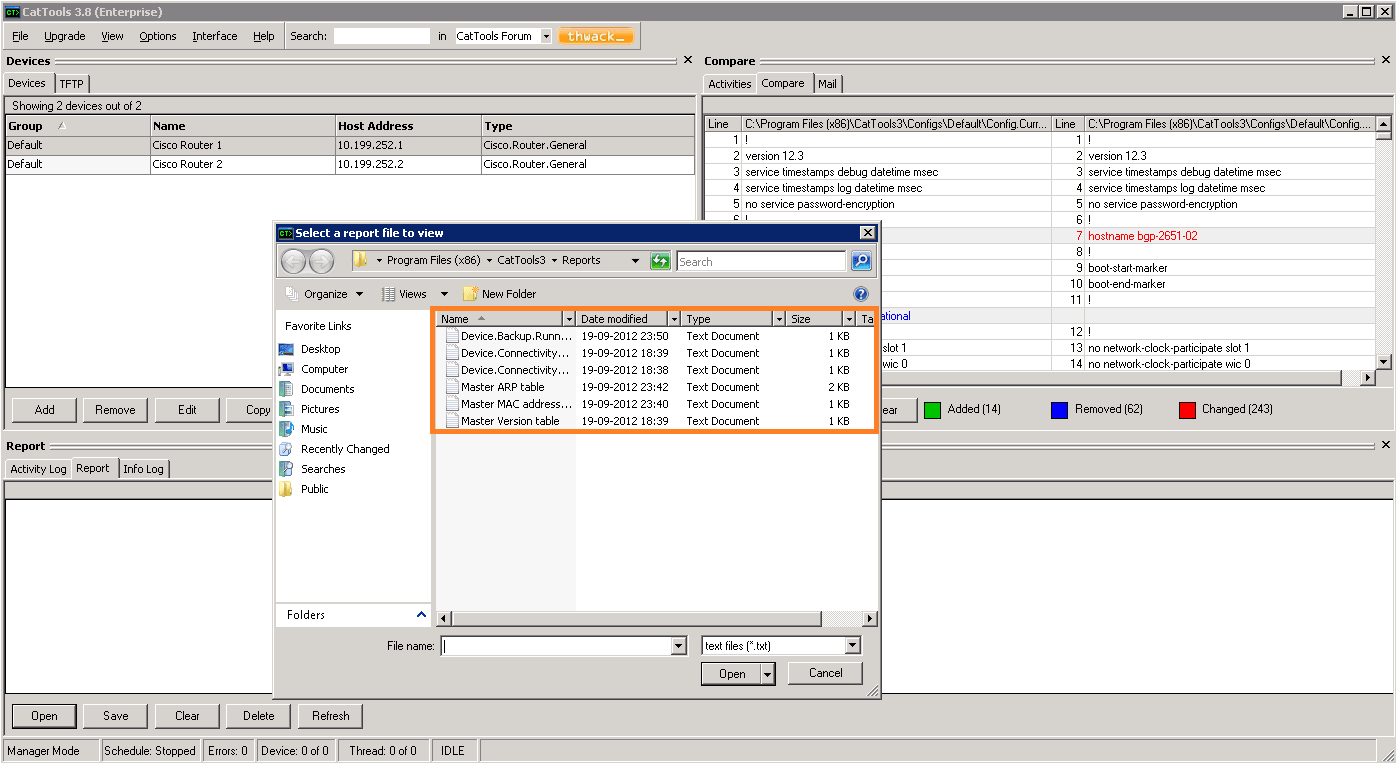Open the Open button's split arrow
The image size is (1396, 763).
[768, 674]
